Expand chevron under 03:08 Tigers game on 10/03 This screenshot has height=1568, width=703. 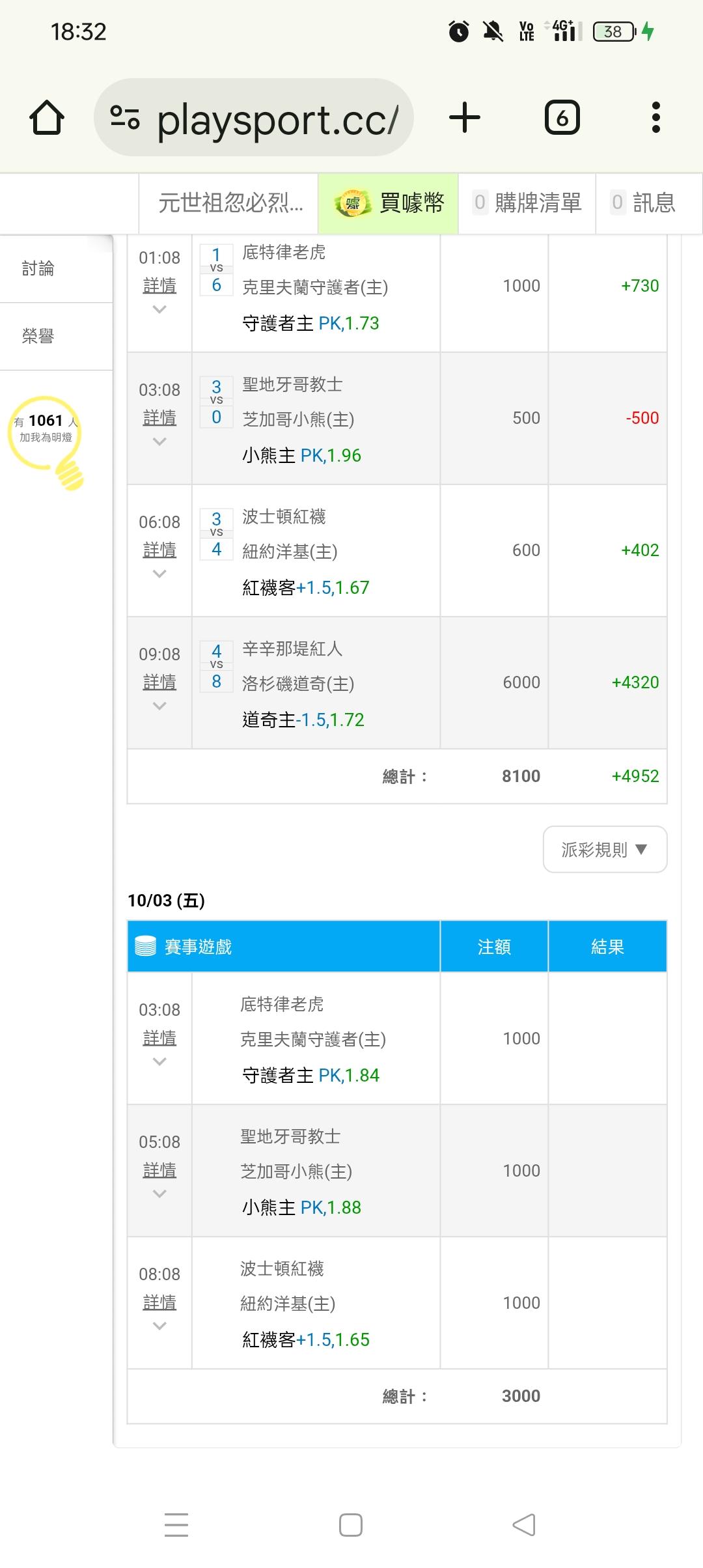point(159,1061)
